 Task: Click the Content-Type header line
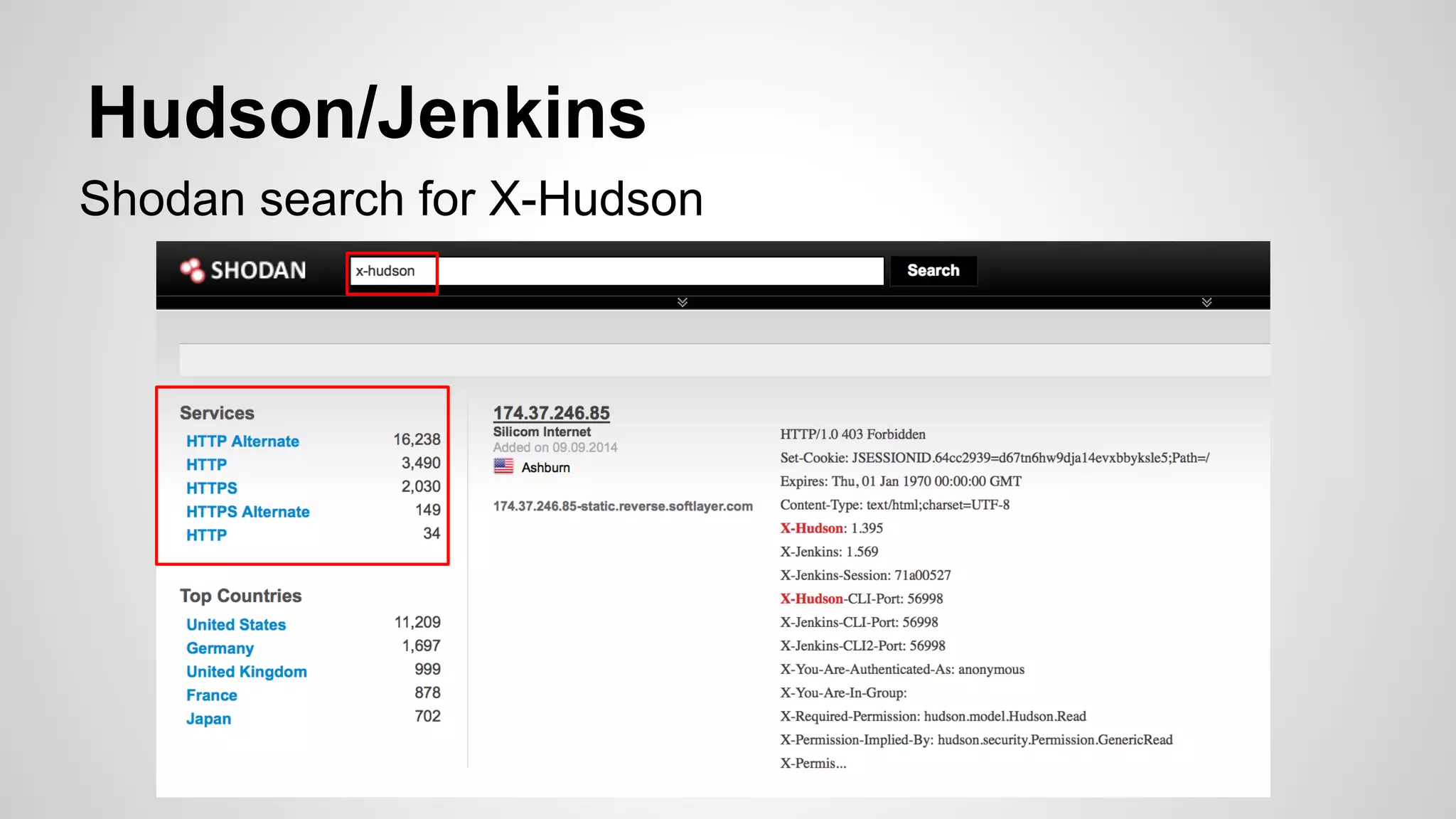(x=894, y=504)
